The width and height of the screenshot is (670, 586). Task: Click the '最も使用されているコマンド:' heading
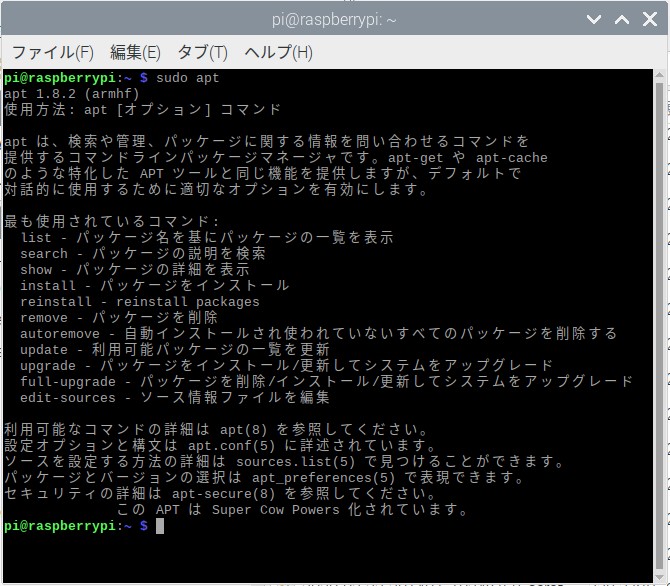[112, 221]
